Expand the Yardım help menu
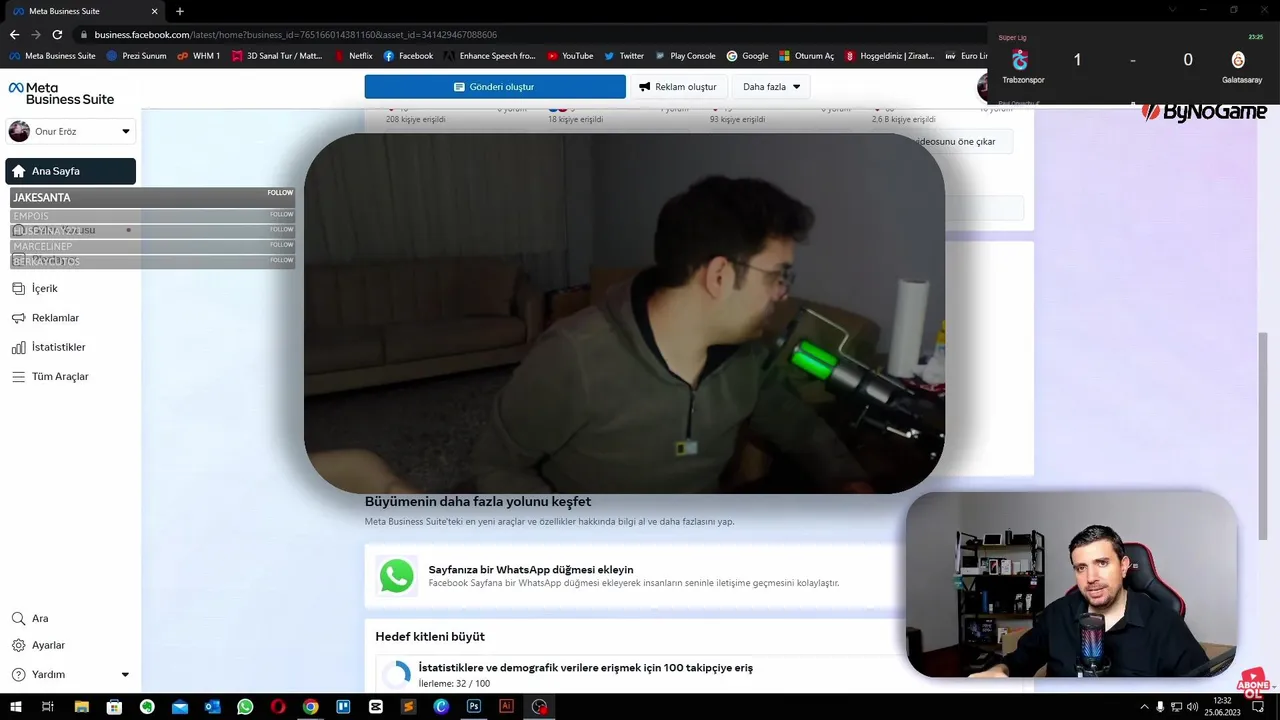 (70, 674)
